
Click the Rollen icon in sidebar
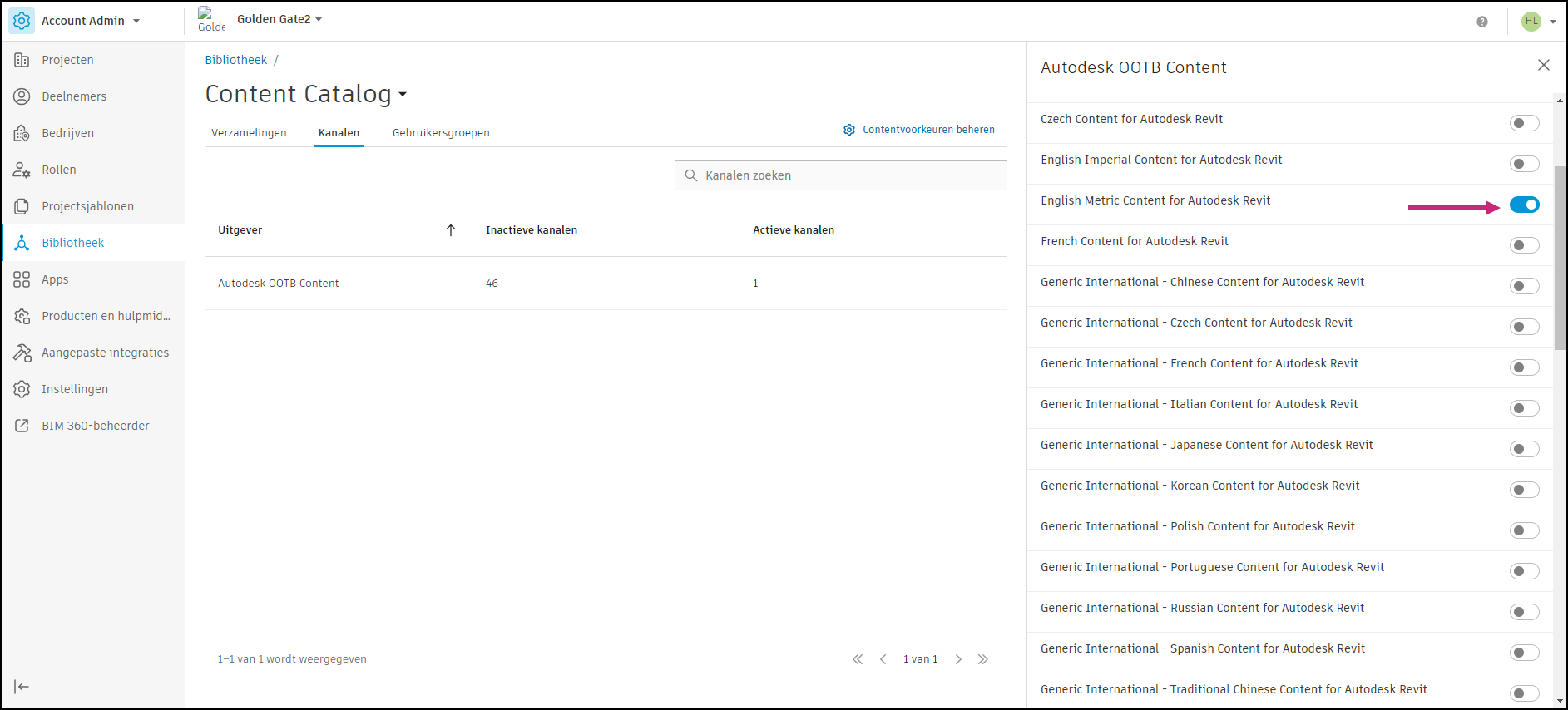[x=22, y=170]
